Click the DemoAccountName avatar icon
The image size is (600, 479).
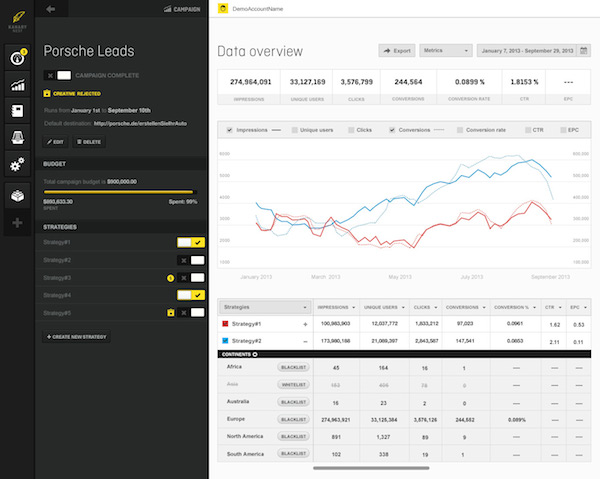click(223, 8)
